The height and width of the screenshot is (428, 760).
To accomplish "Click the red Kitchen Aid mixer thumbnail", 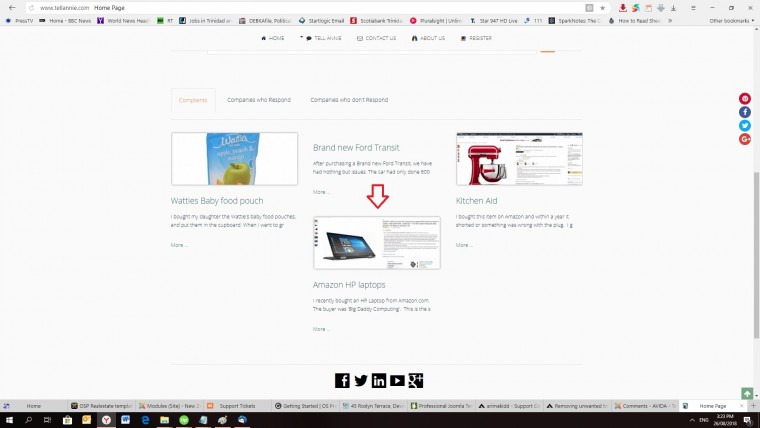I will click(x=519, y=159).
